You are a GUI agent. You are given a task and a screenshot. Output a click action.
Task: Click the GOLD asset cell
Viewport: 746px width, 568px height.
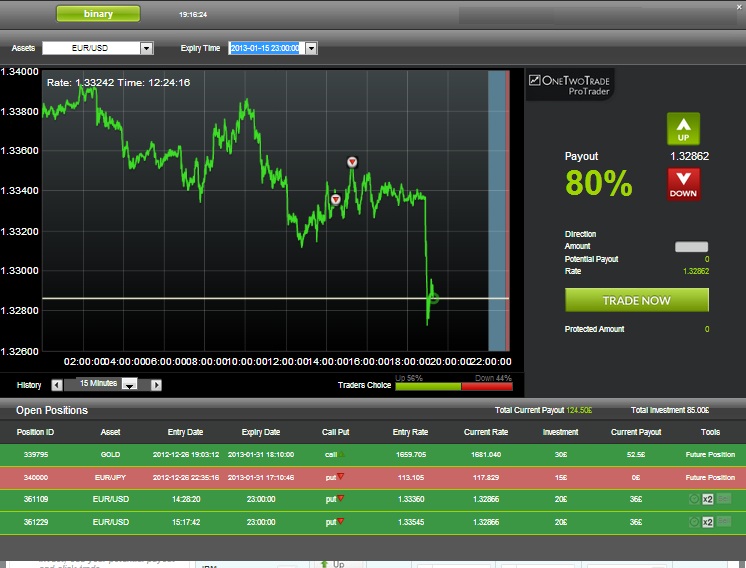coord(110,454)
